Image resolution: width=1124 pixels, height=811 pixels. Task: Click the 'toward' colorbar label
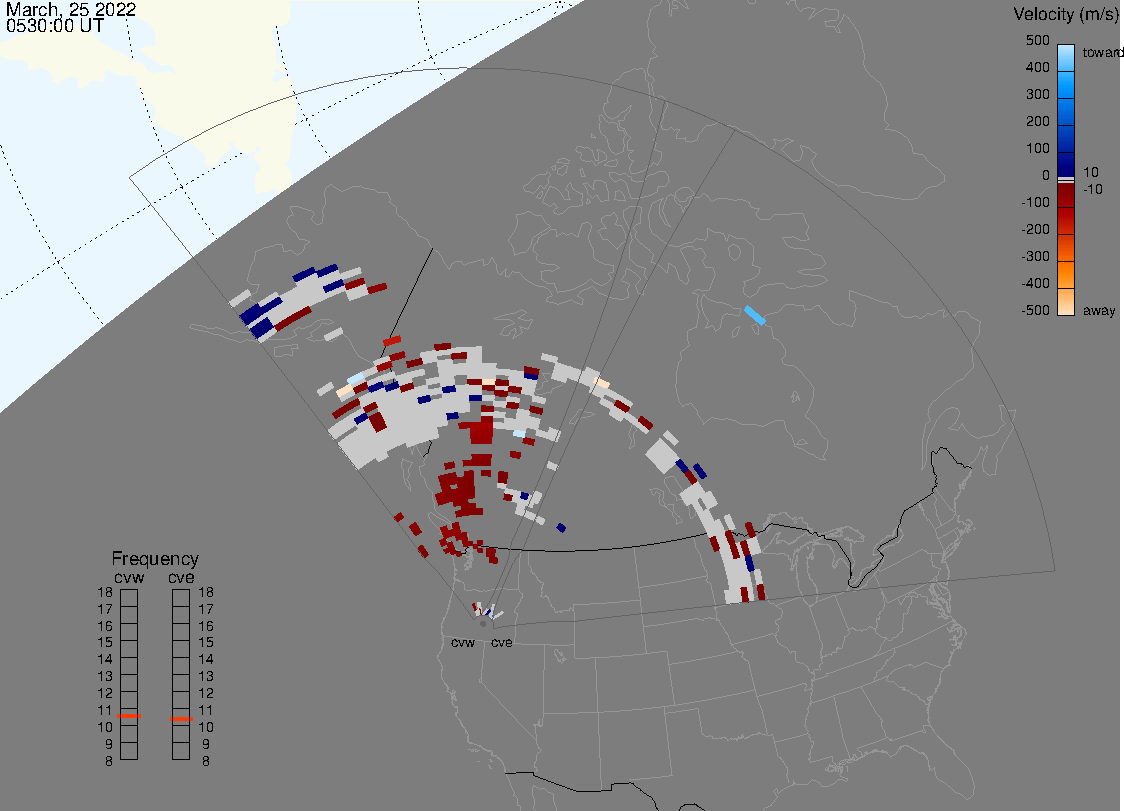[x=1102, y=52]
